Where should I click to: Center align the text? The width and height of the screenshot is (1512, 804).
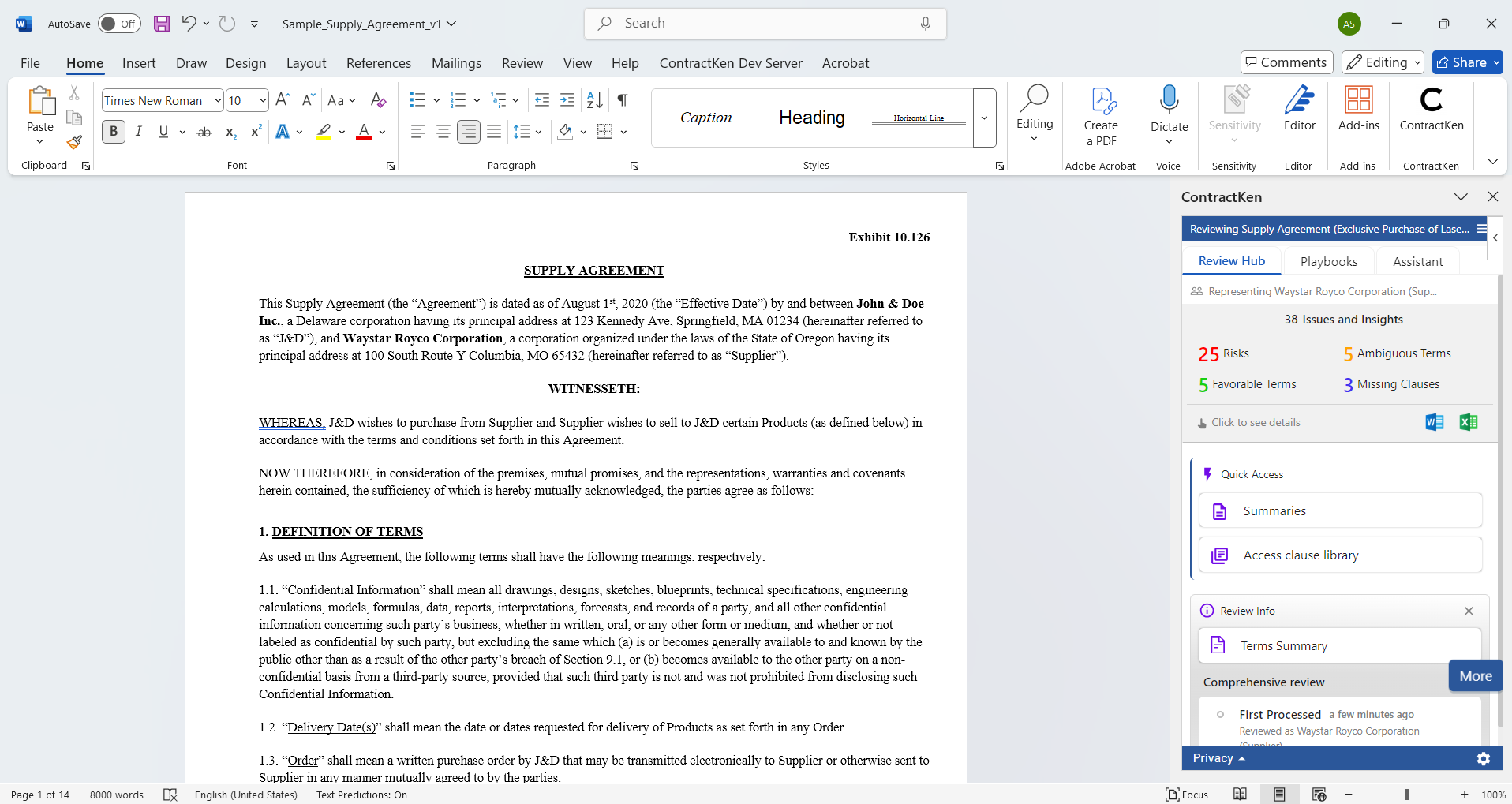[x=443, y=132]
